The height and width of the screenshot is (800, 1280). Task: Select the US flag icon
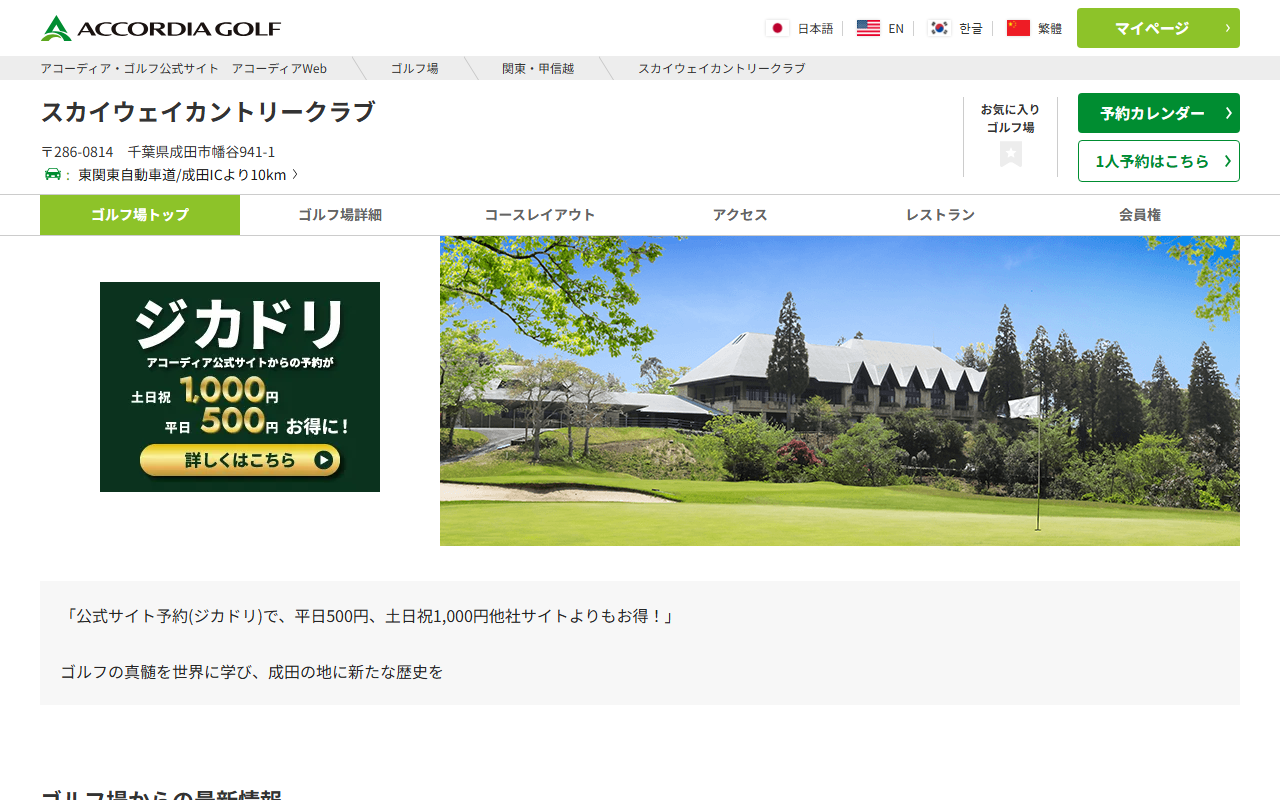point(868,28)
